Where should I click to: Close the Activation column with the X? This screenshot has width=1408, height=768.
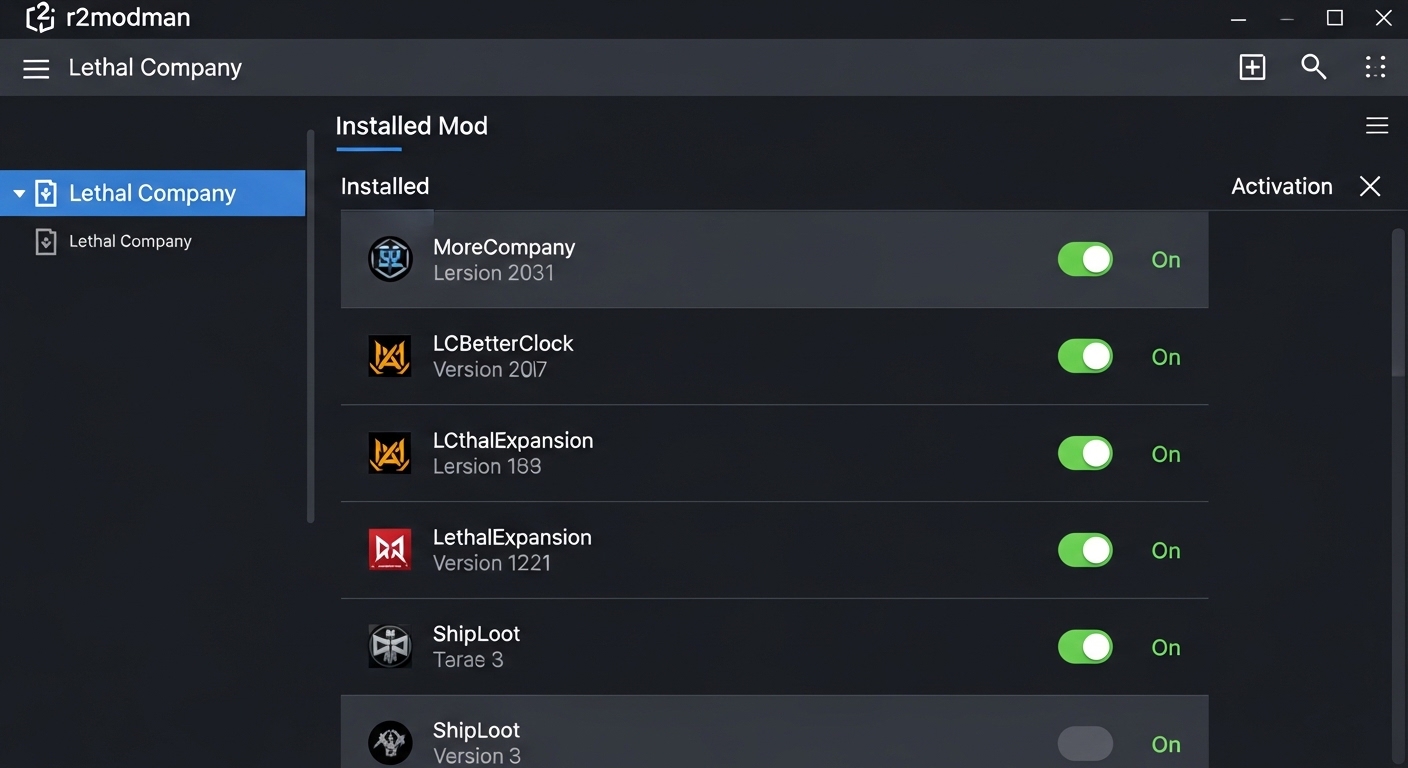(1369, 186)
